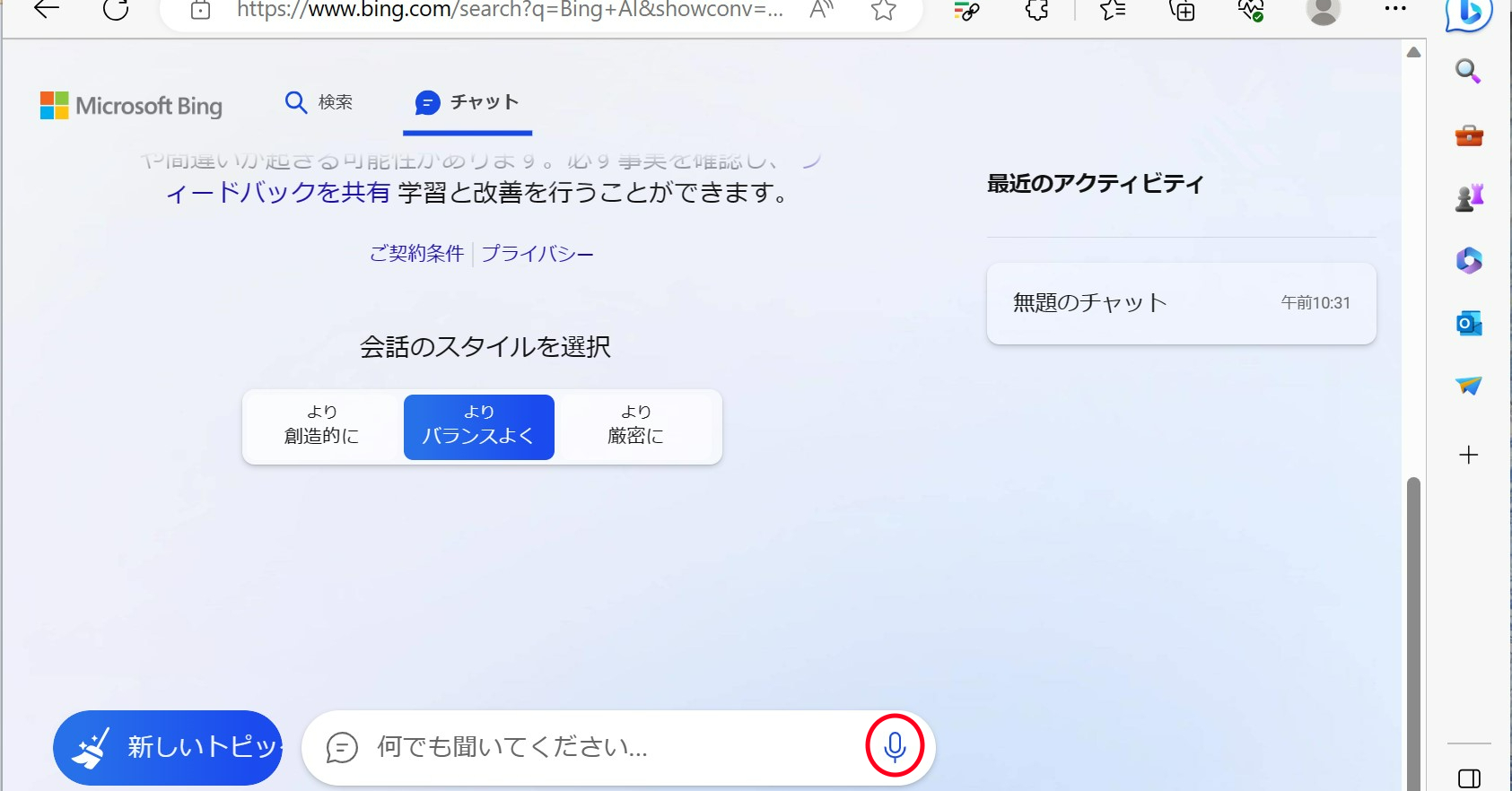
Task: Toggle sidebar visibility icon at bottom
Action: click(1469, 778)
